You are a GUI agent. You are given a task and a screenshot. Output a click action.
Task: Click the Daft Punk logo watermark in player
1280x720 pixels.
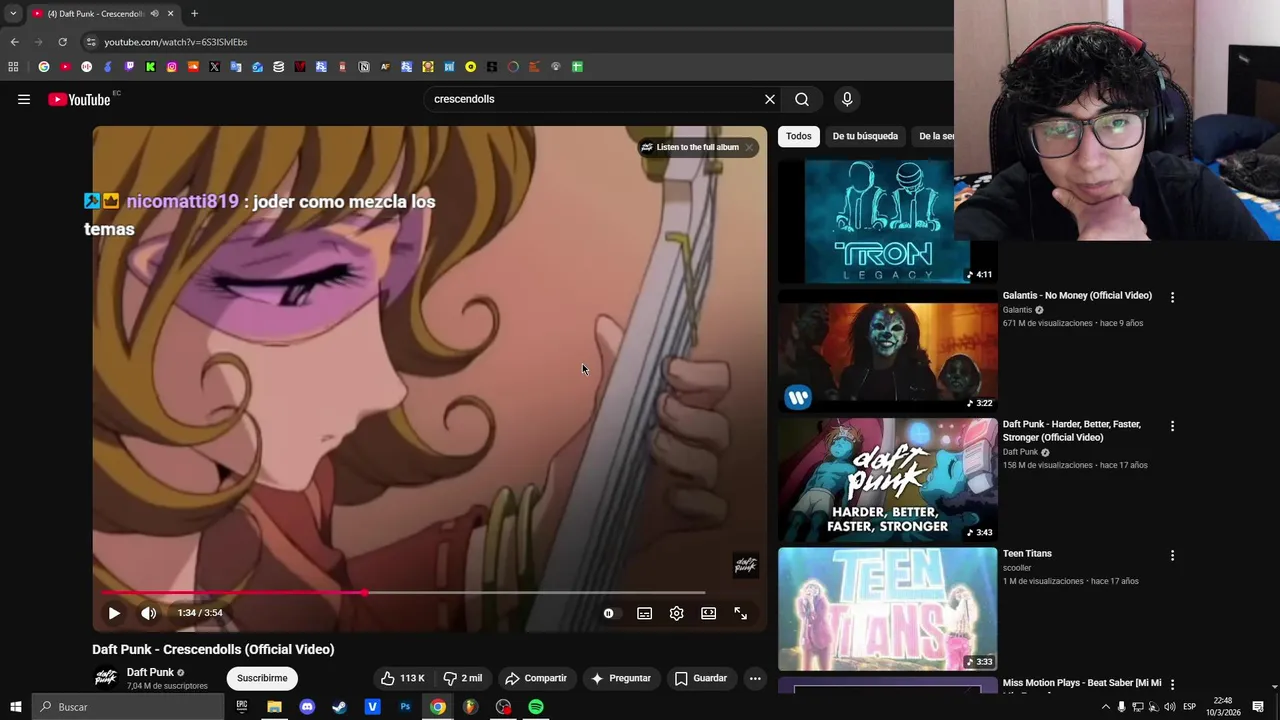746,565
